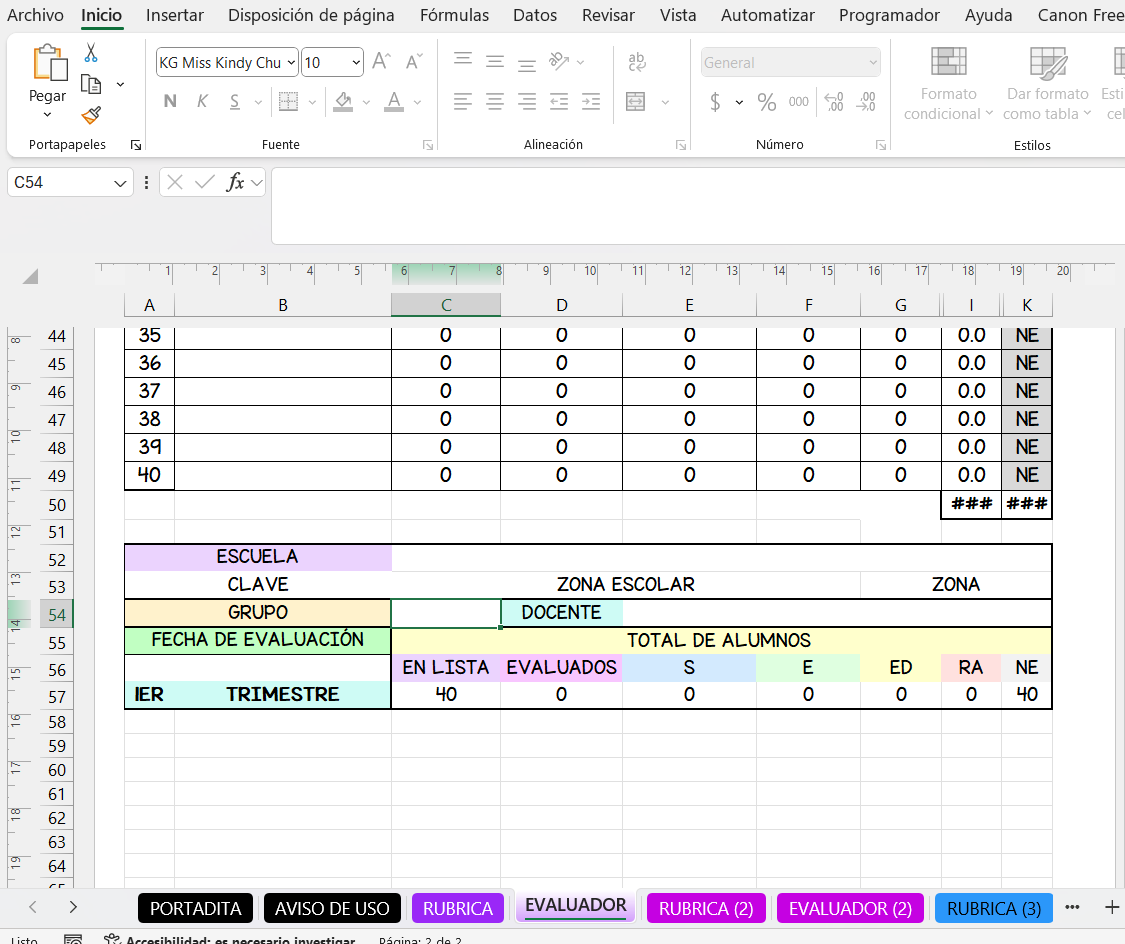Image resolution: width=1125 pixels, height=944 pixels.
Task: Open the font name dropdown
Action: click(291, 63)
